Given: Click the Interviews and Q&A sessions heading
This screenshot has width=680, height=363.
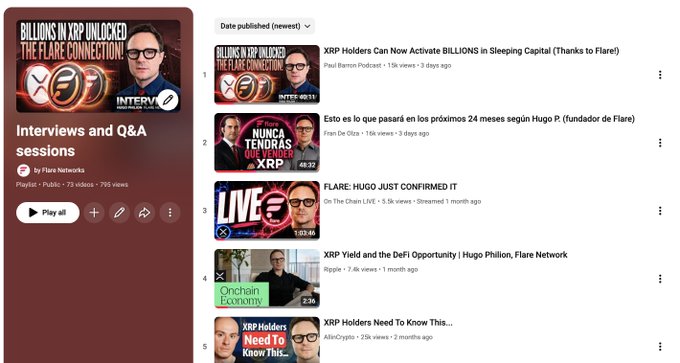Looking at the screenshot, I should tap(81, 141).
